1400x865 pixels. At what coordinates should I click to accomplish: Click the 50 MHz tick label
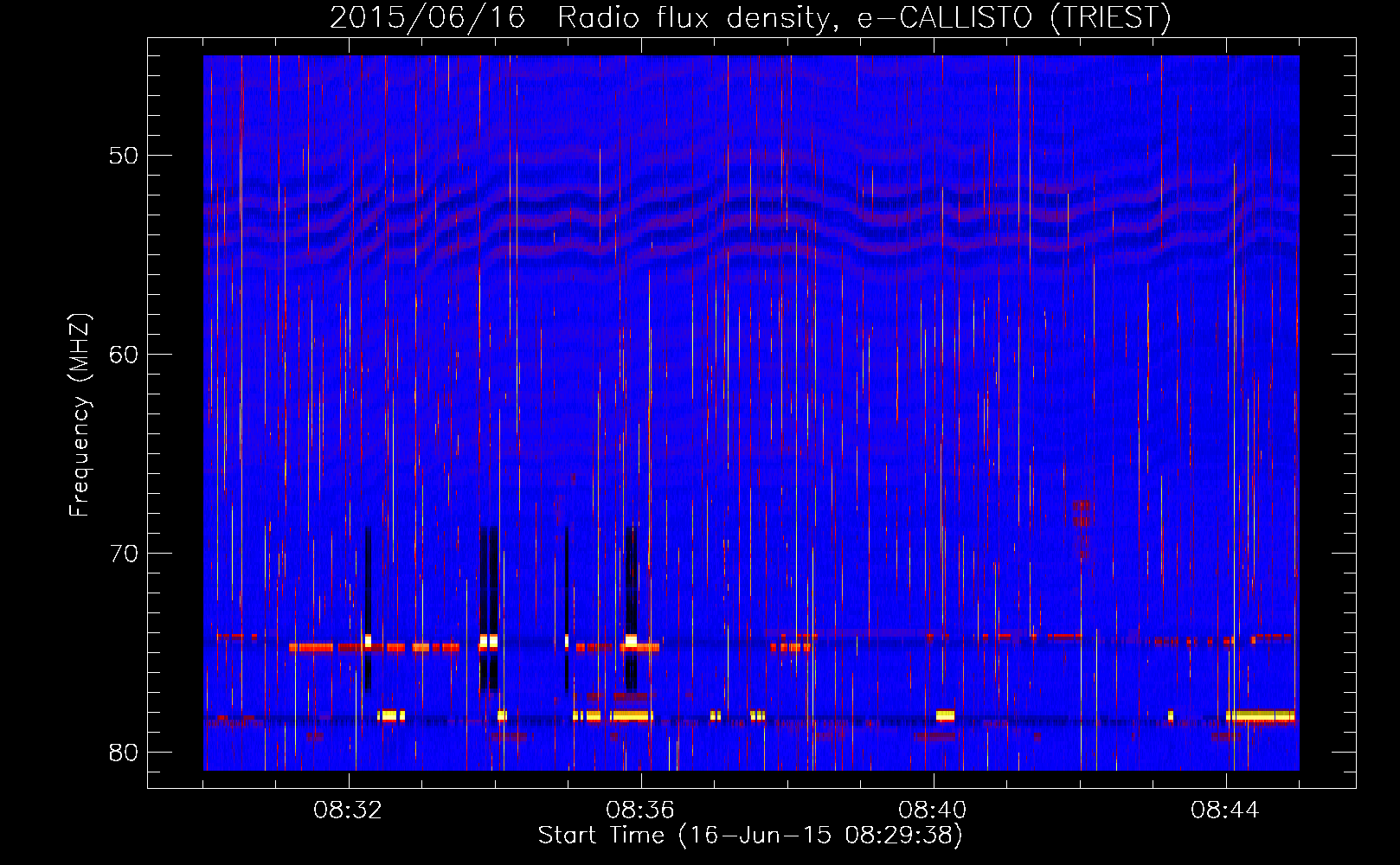pyautogui.click(x=125, y=156)
